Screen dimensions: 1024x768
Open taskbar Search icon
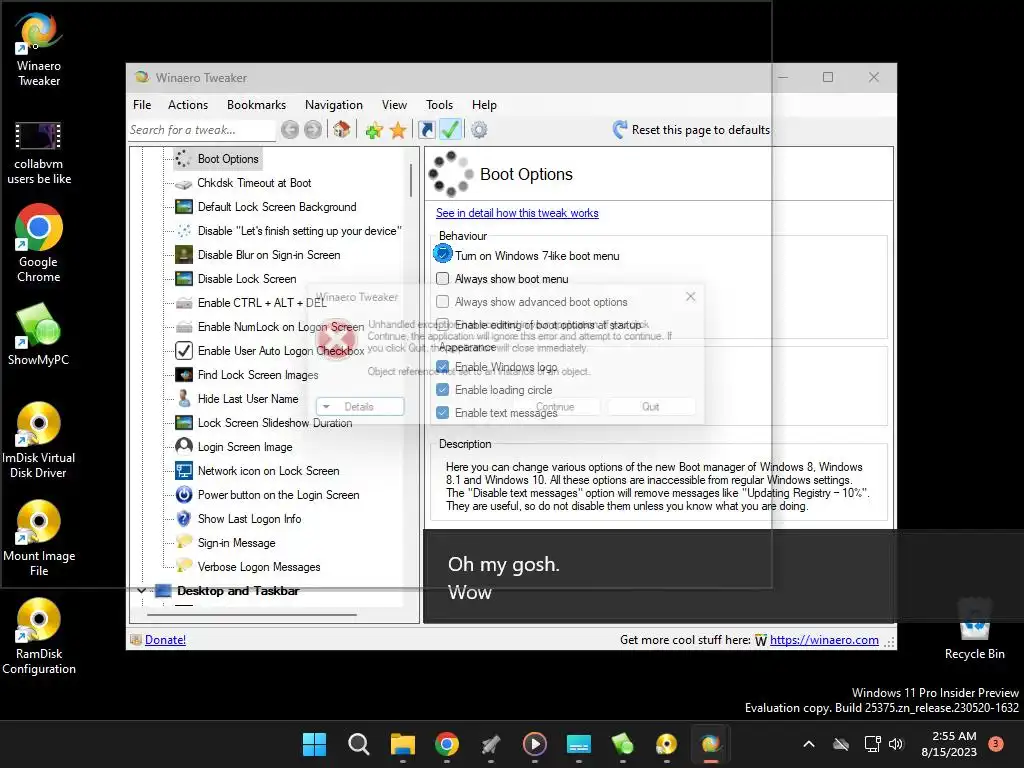click(359, 744)
